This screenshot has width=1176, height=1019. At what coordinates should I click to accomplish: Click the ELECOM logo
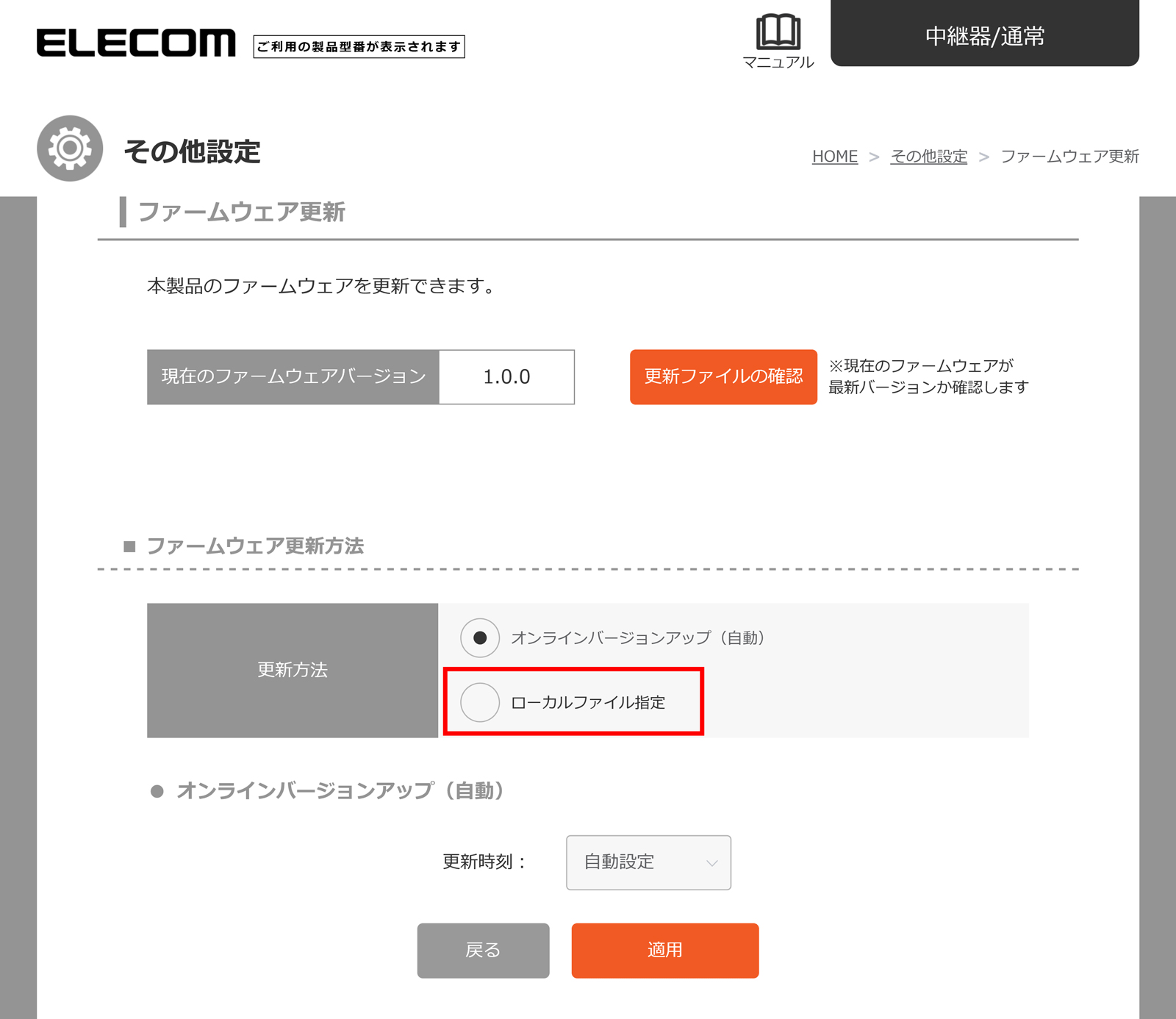pos(136,43)
